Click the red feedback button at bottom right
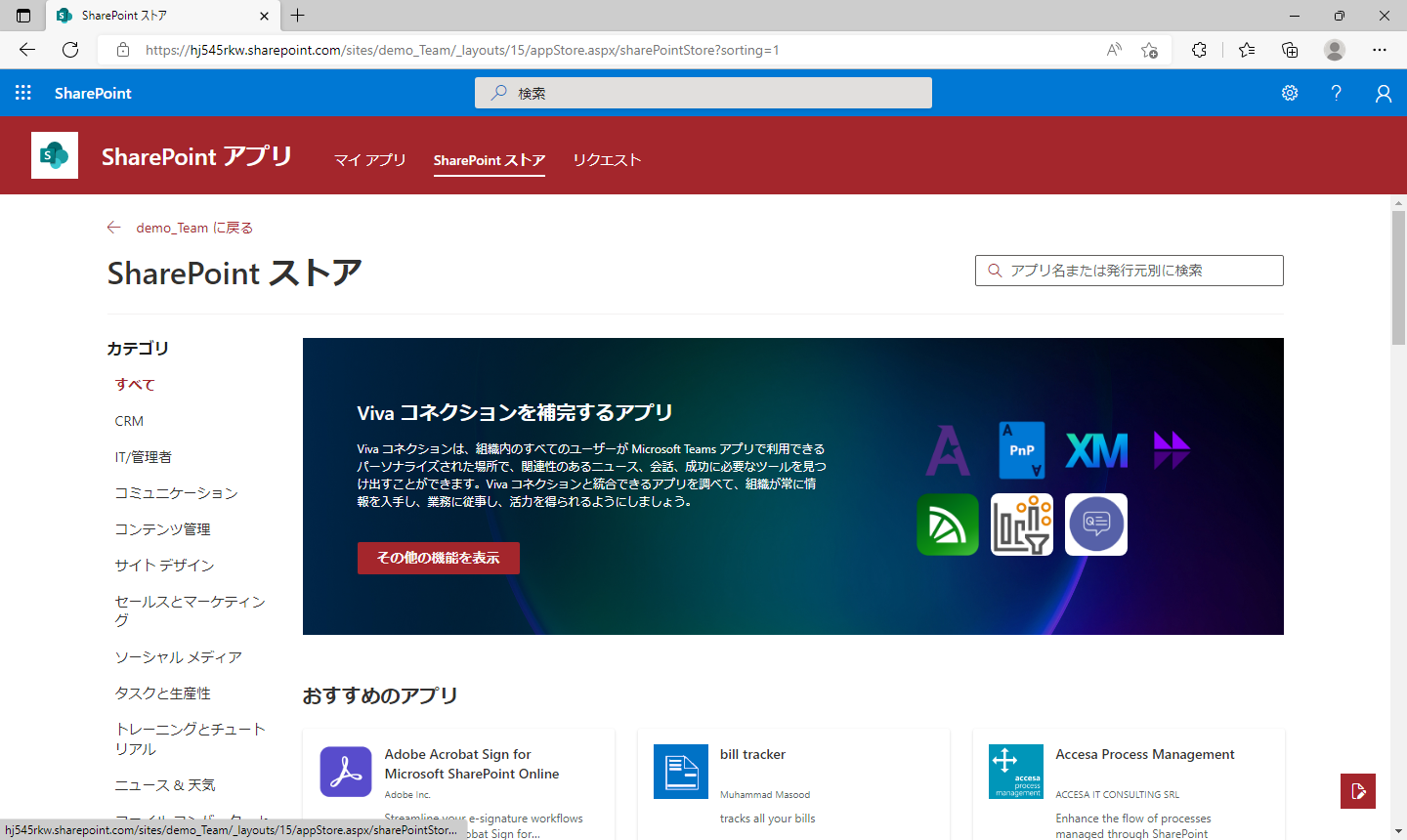The image size is (1407, 840). tap(1358, 791)
